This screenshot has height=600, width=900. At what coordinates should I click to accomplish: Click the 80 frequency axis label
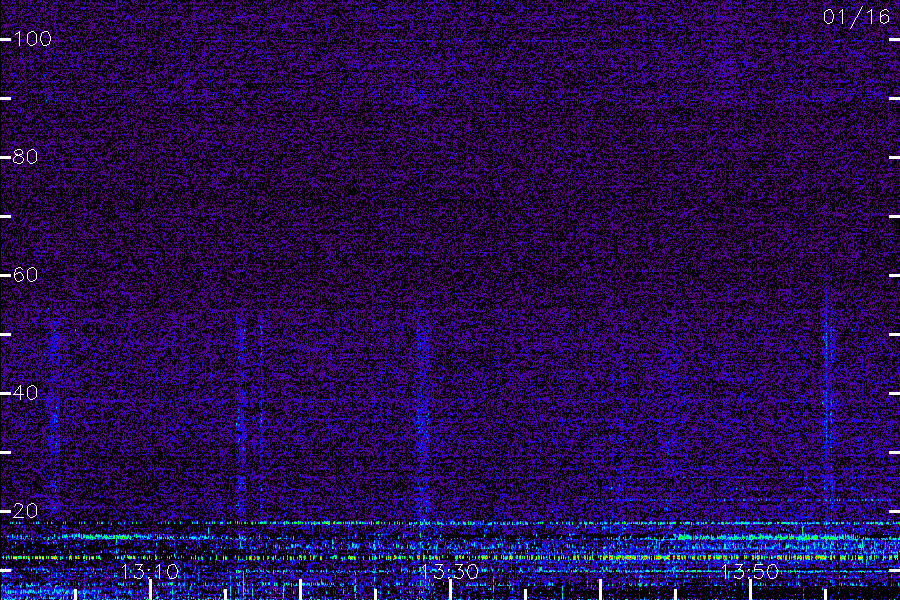point(25,157)
